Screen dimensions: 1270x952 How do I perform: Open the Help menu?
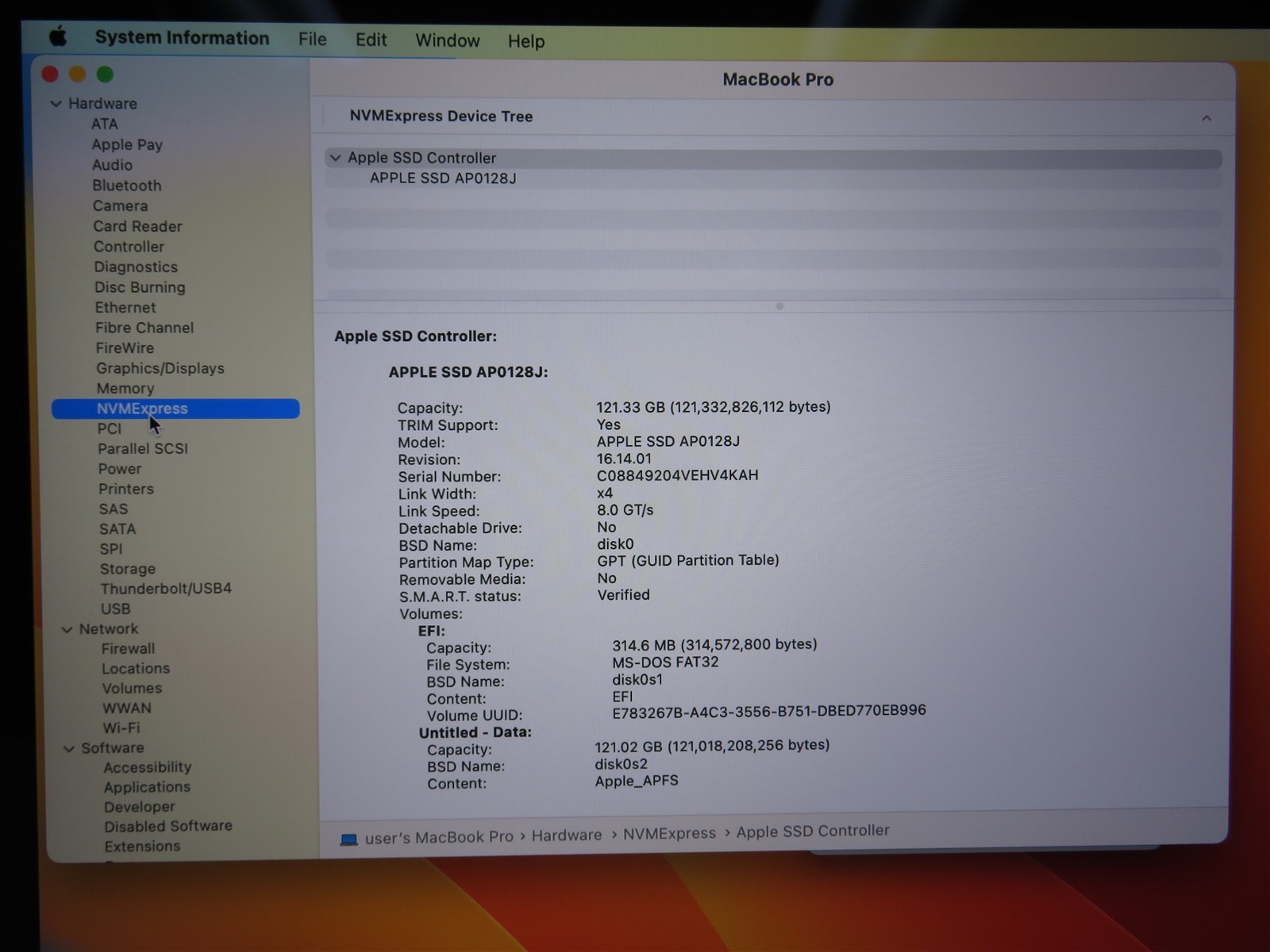(x=525, y=41)
